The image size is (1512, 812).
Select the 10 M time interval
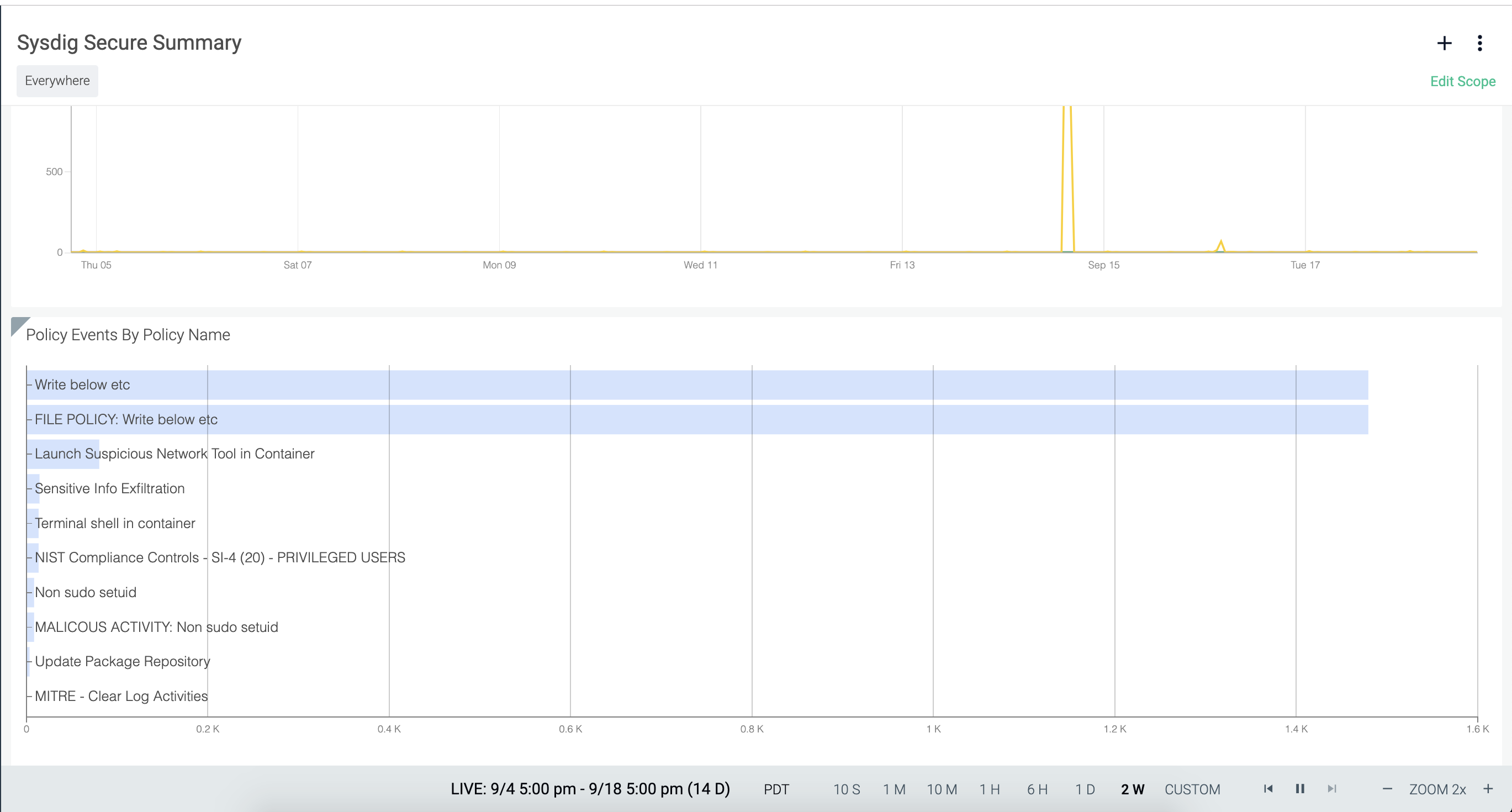(x=942, y=789)
